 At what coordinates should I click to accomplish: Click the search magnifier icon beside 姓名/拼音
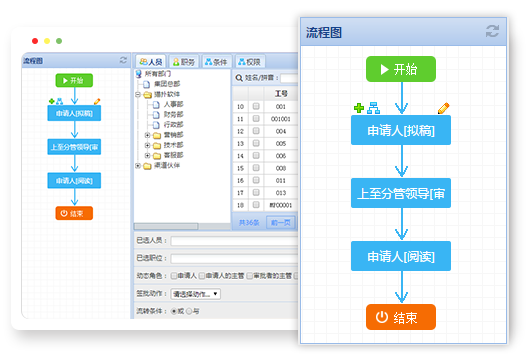[239, 78]
